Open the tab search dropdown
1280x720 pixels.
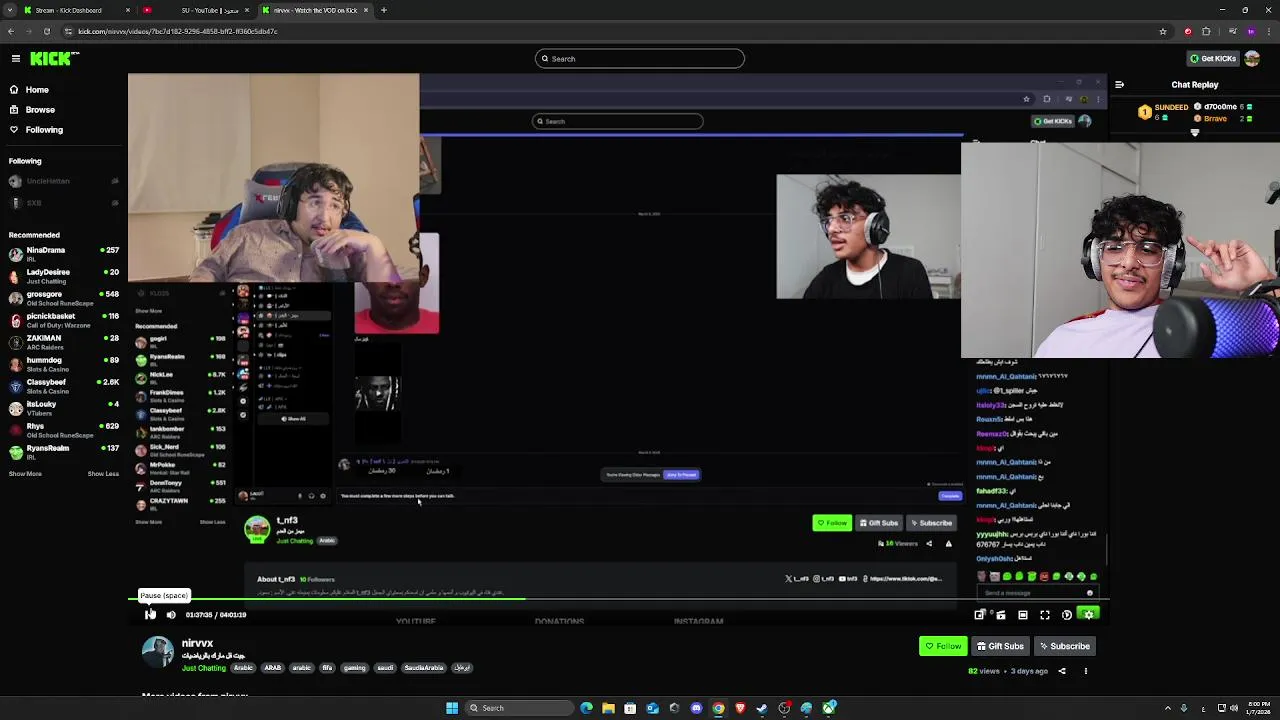point(10,10)
